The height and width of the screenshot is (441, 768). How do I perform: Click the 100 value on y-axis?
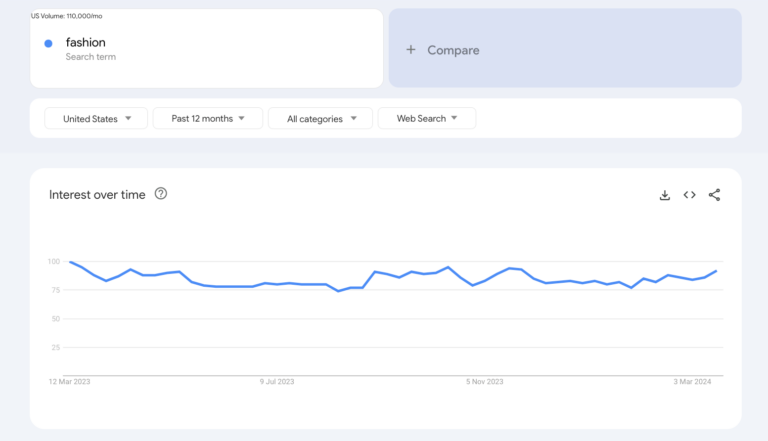point(54,262)
